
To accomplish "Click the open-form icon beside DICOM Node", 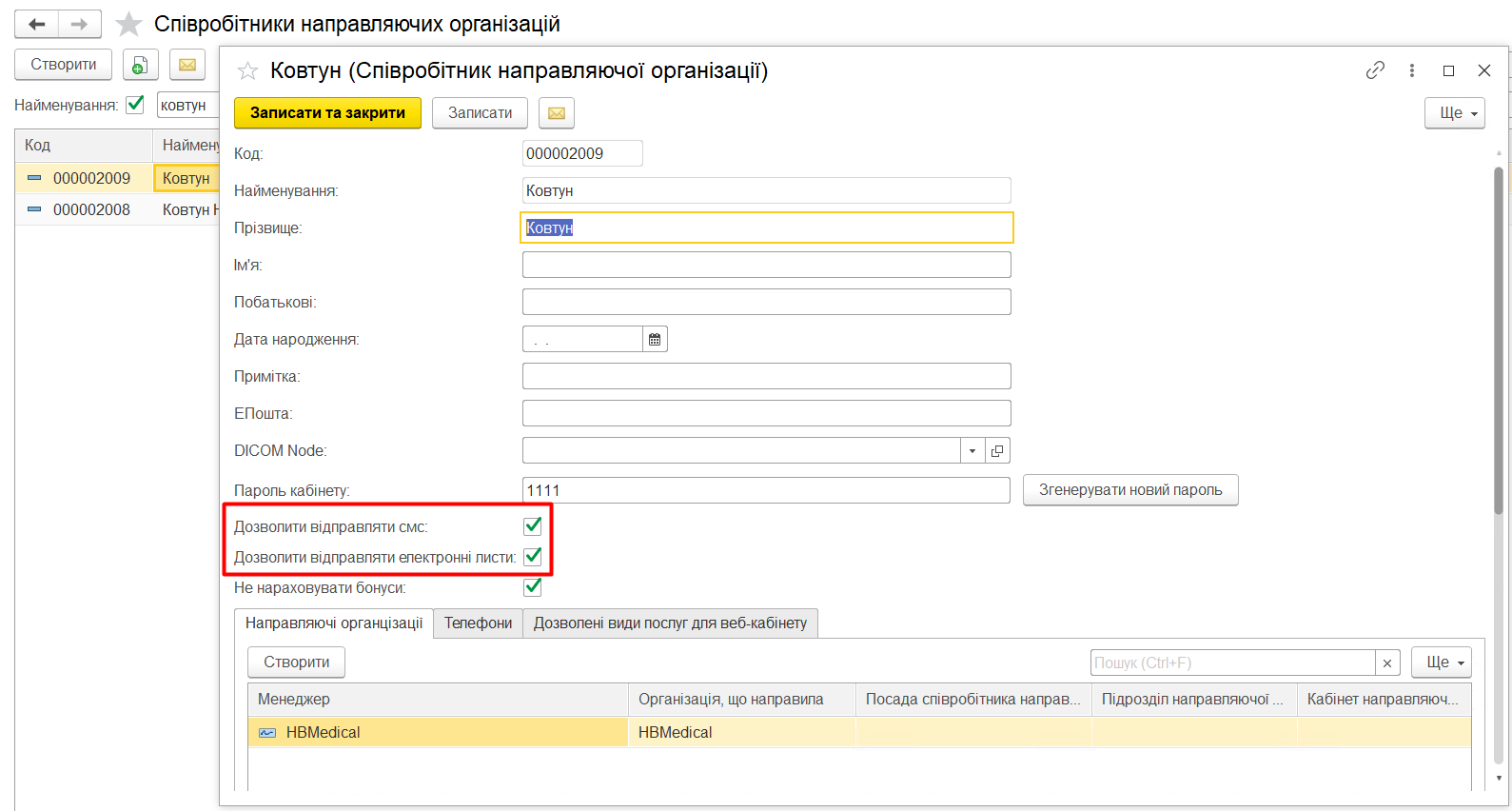I will pyautogui.click(x=997, y=451).
